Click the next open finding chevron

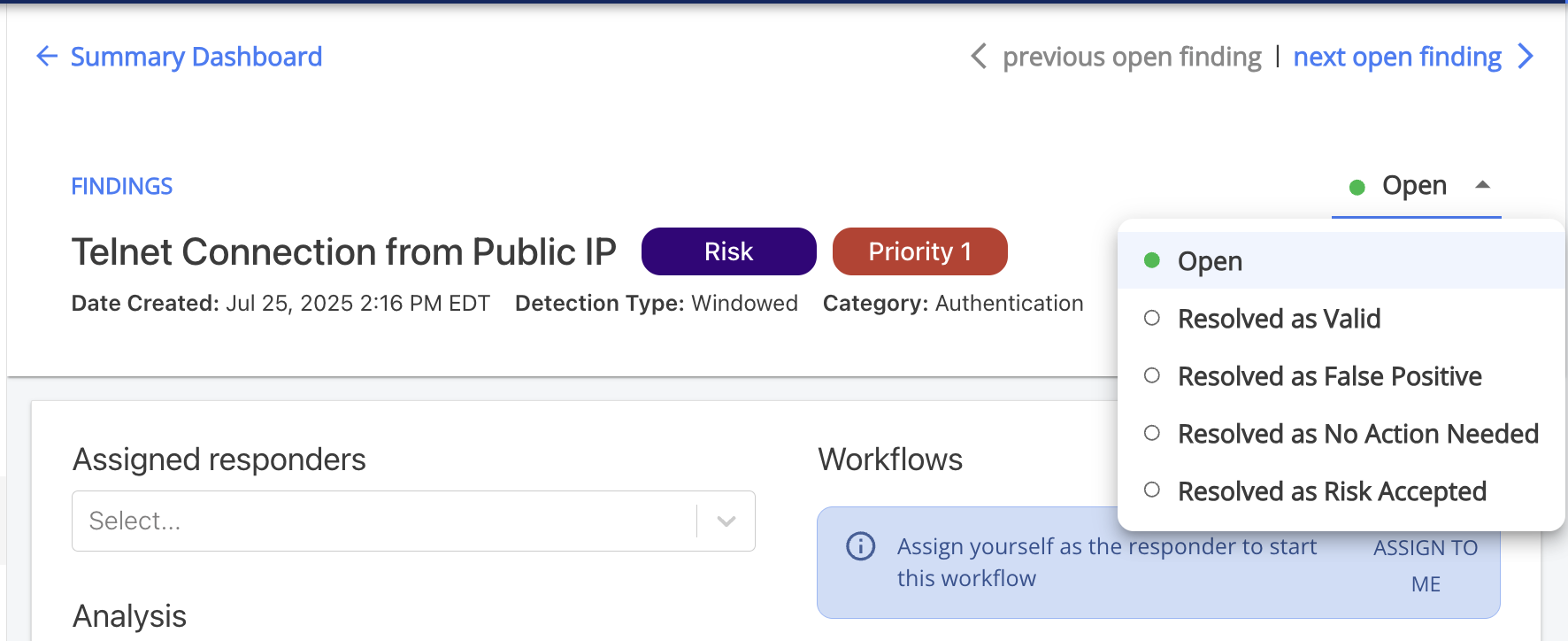tap(1526, 57)
